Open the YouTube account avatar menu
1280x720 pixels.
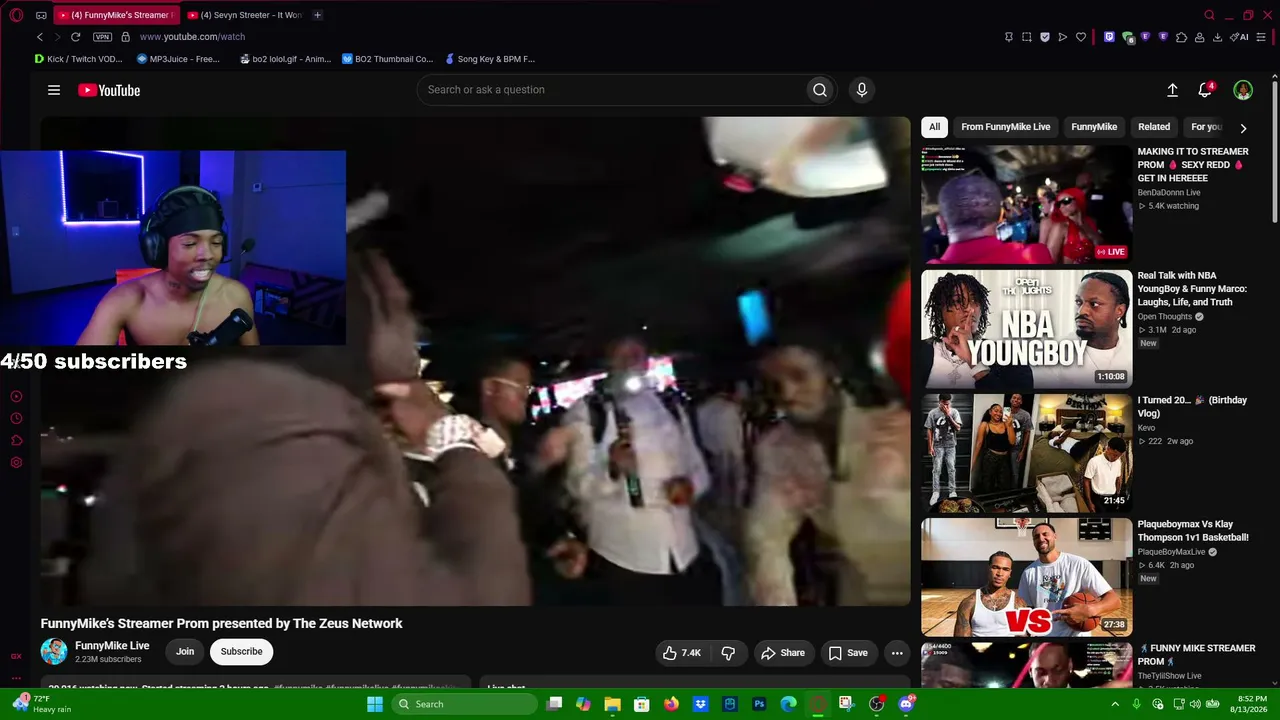click(x=1243, y=90)
